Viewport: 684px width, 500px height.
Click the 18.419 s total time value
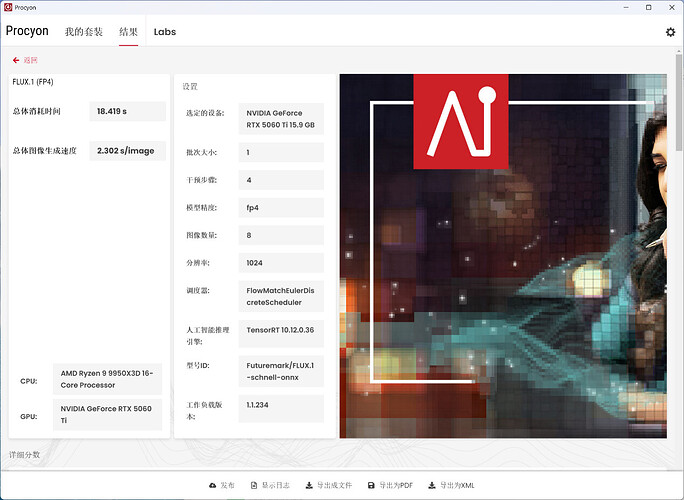coord(127,112)
